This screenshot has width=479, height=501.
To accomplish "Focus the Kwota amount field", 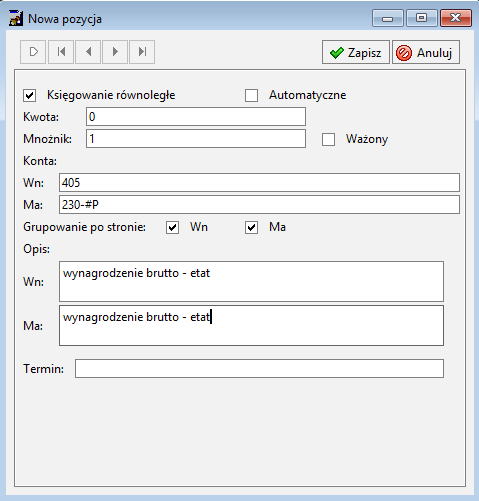I will [x=196, y=117].
